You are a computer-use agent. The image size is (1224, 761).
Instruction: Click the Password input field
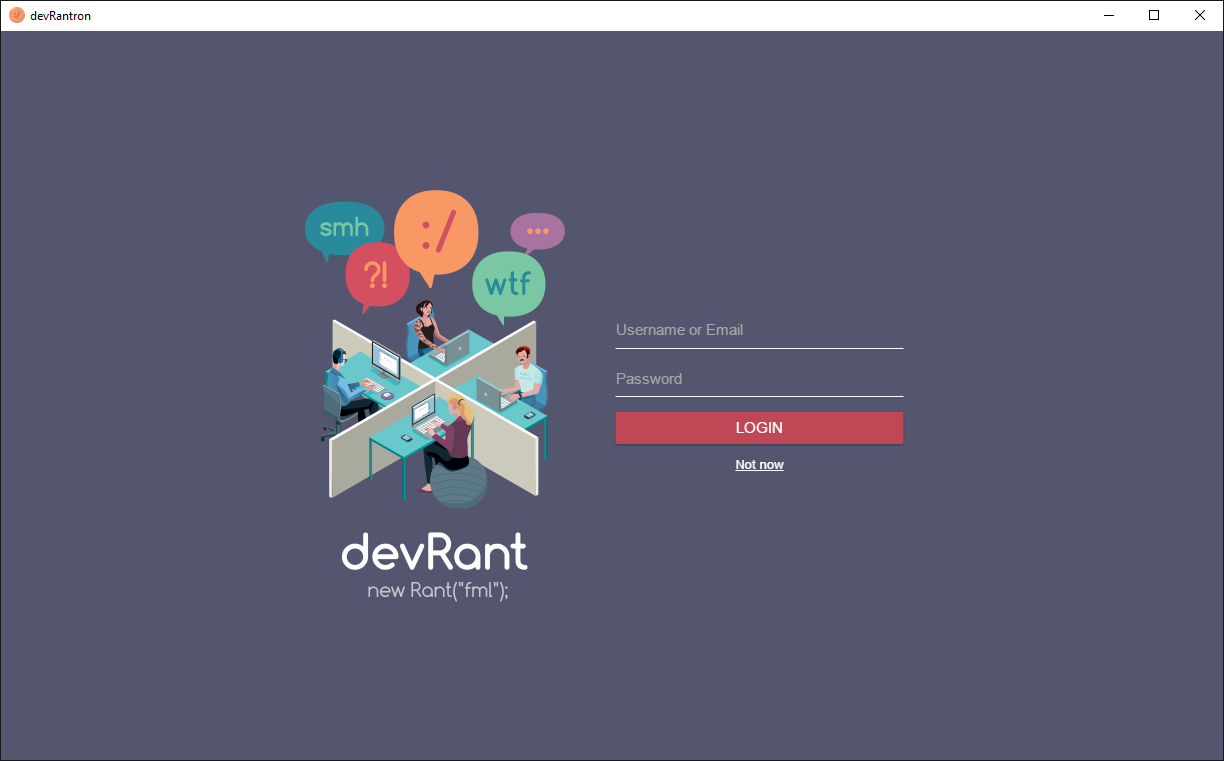coord(759,379)
